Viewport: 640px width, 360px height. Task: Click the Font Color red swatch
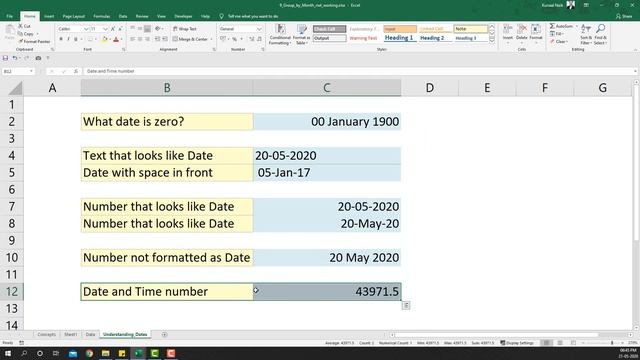[116, 39]
